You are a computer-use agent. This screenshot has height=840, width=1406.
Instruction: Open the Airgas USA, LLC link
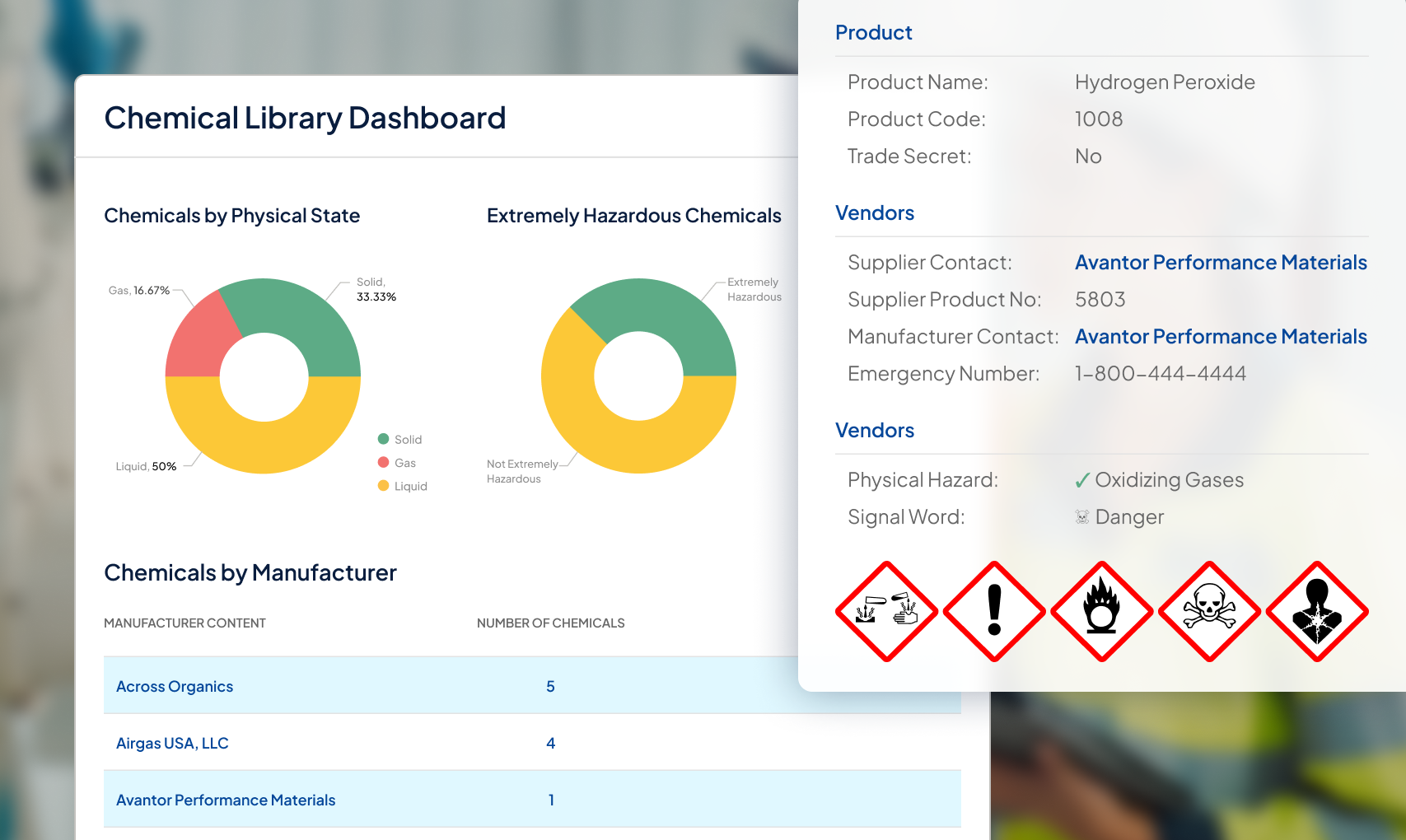[x=172, y=744]
